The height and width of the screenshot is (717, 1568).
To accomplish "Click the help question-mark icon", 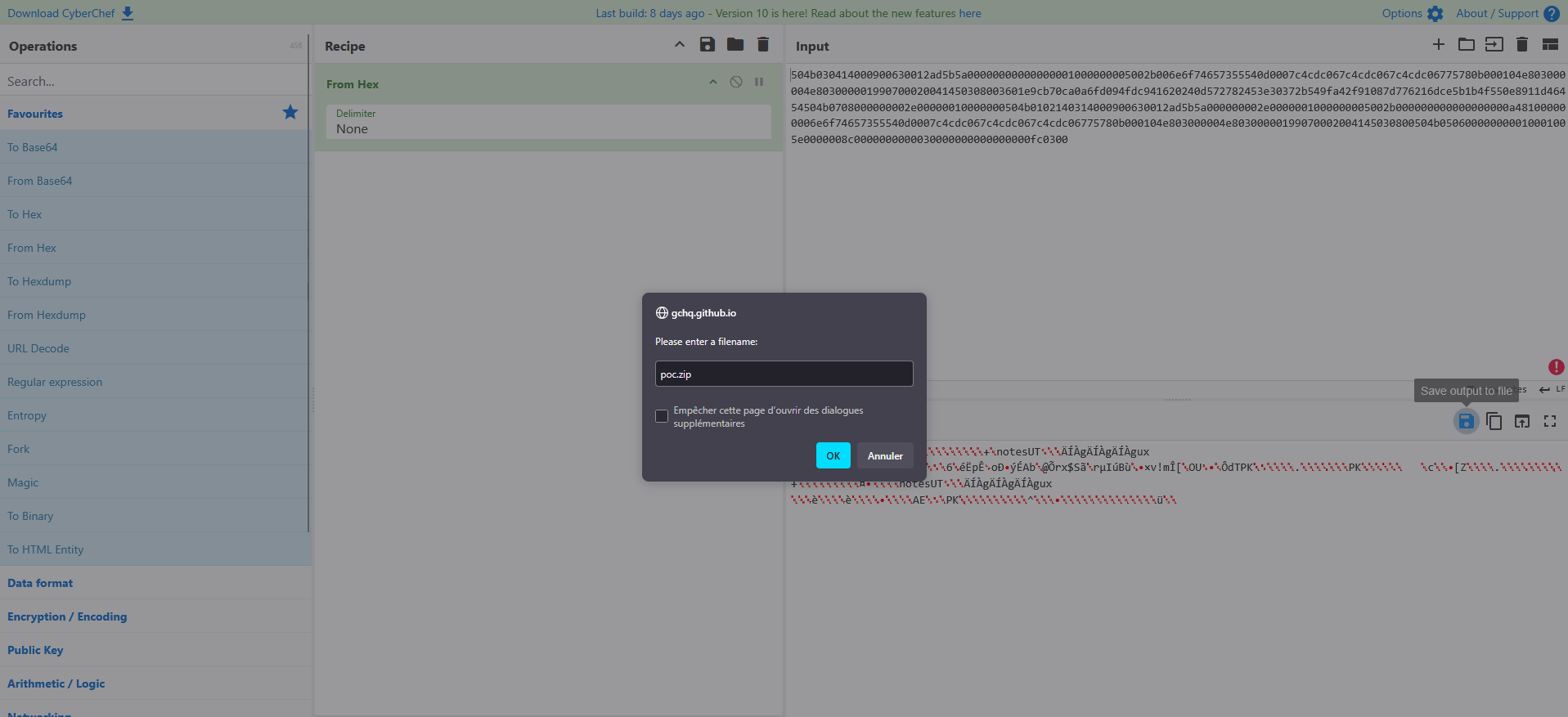I will 1552,14.
